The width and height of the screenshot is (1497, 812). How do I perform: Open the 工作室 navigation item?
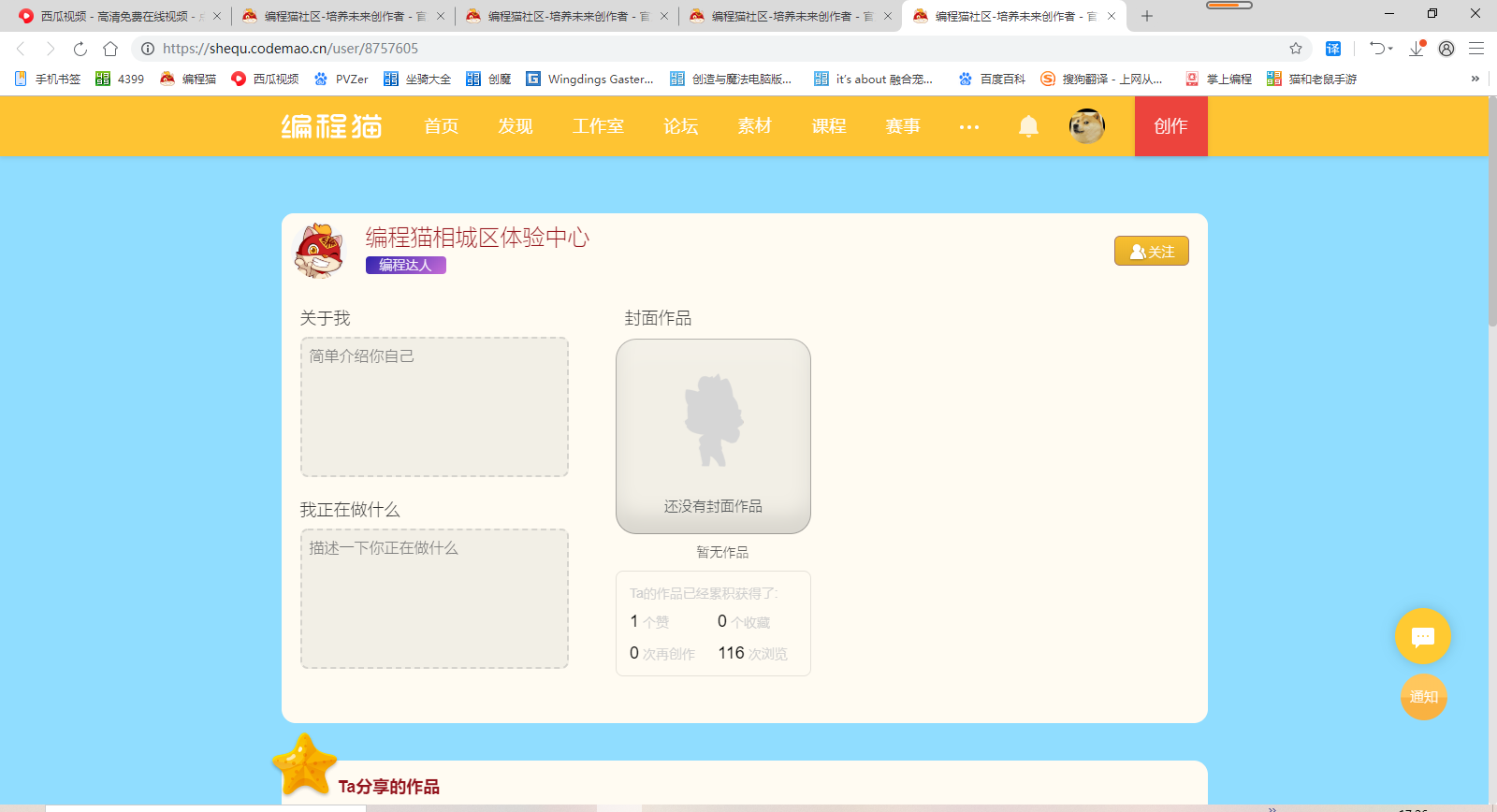[598, 126]
